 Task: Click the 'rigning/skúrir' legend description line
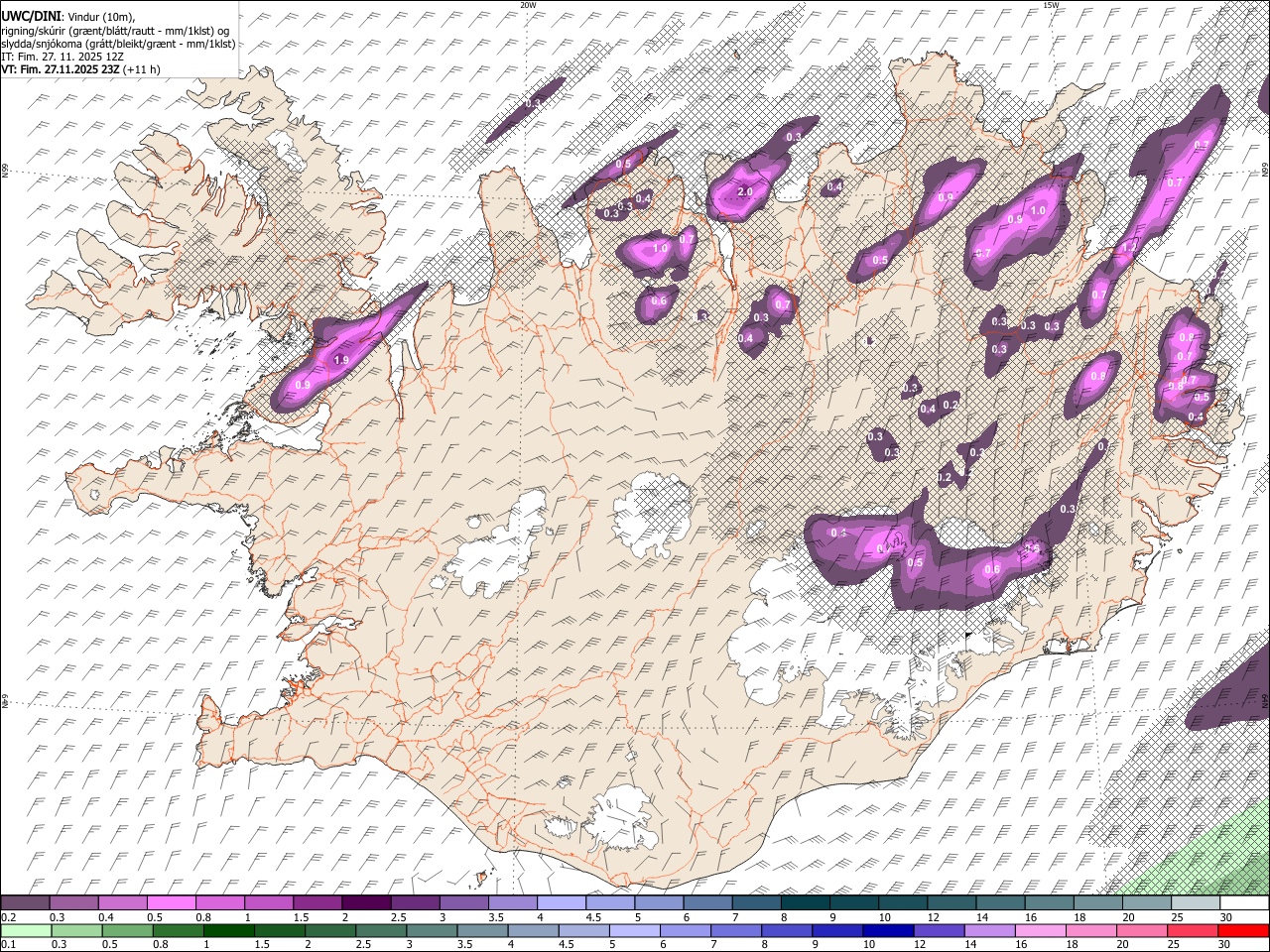click(115, 31)
